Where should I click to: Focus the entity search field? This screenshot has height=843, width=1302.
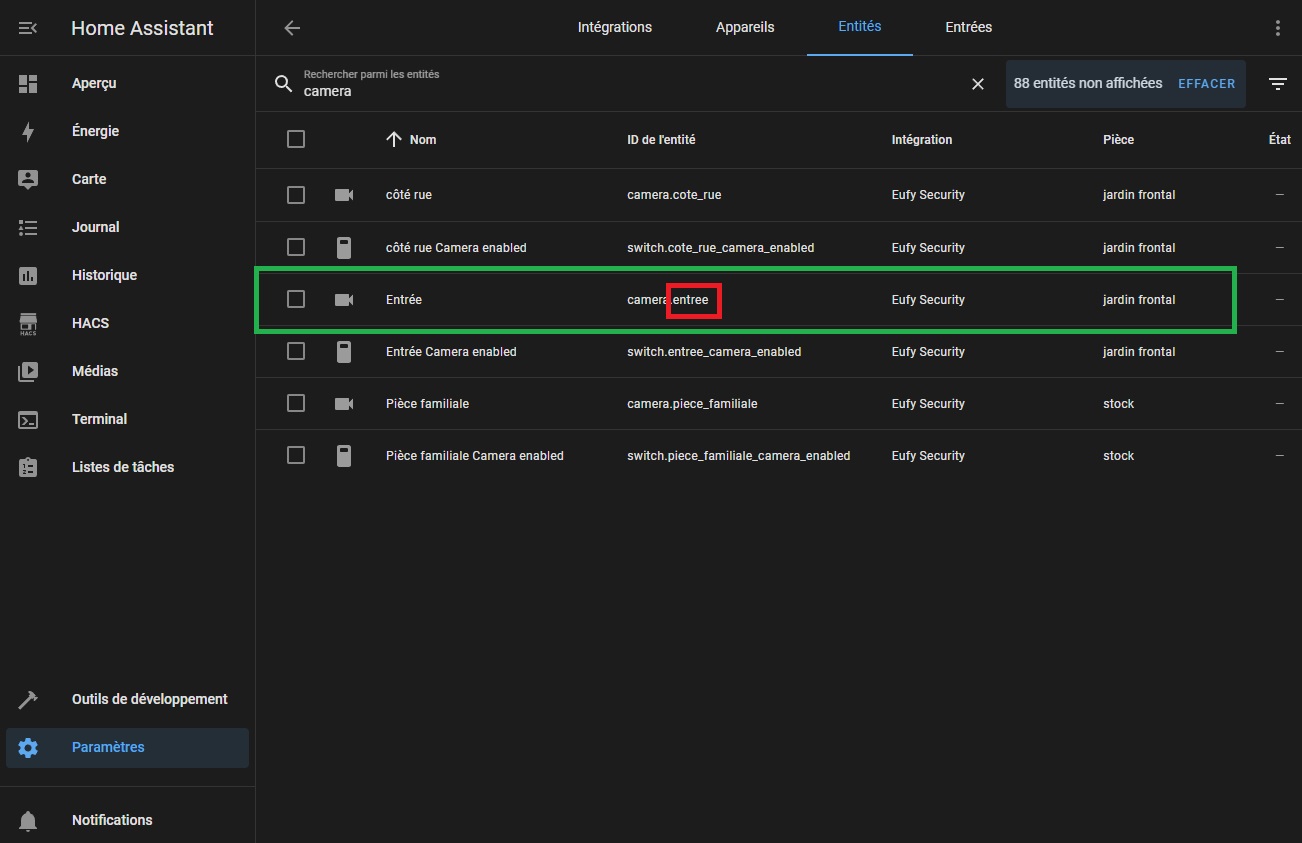(620, 91)
